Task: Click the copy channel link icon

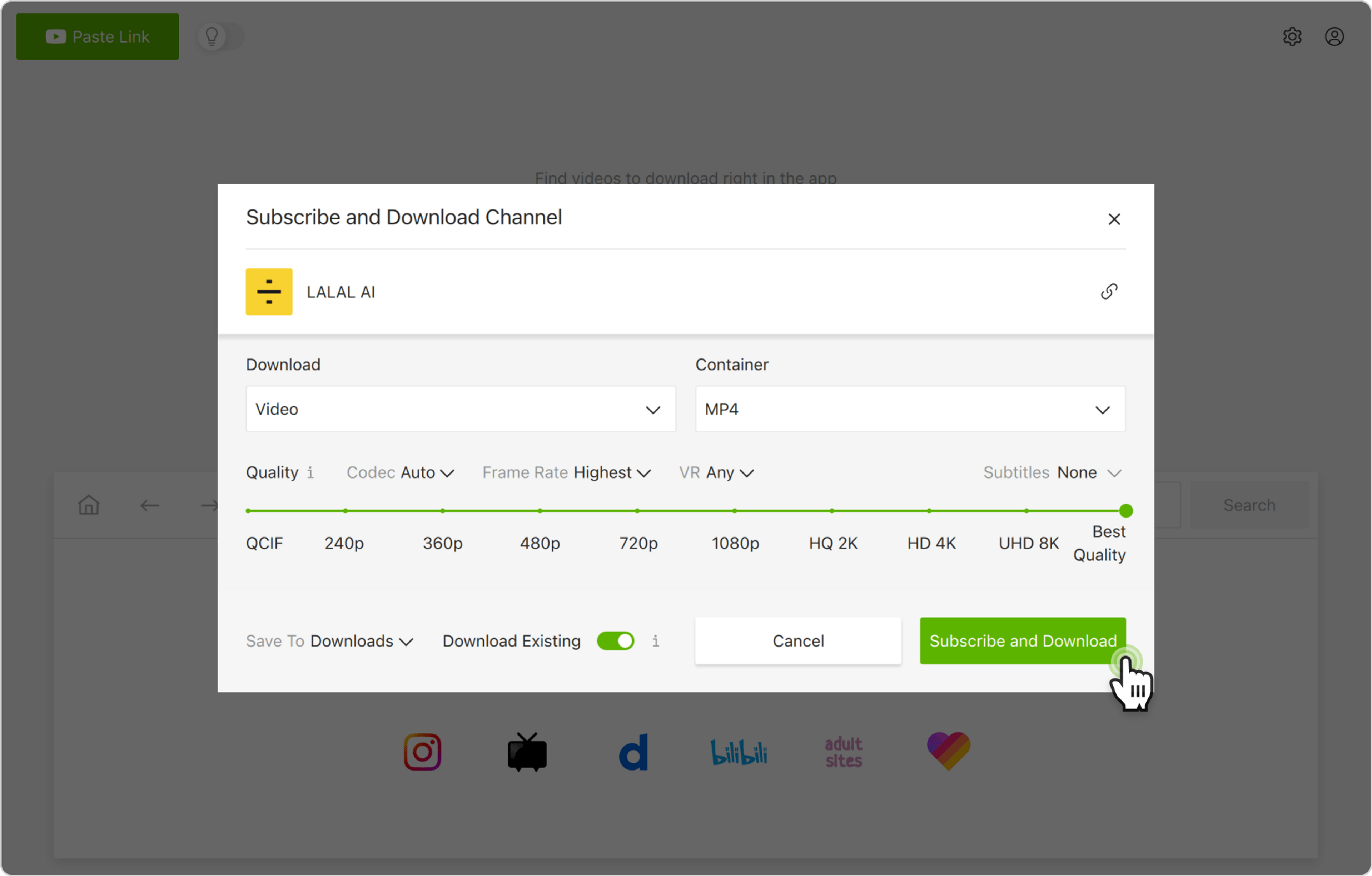Action: coord(1109,292)
